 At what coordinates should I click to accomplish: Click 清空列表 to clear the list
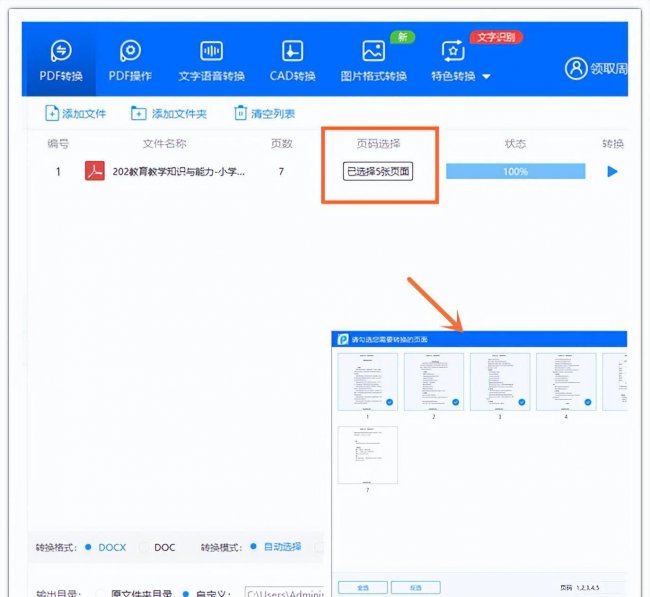264,113
